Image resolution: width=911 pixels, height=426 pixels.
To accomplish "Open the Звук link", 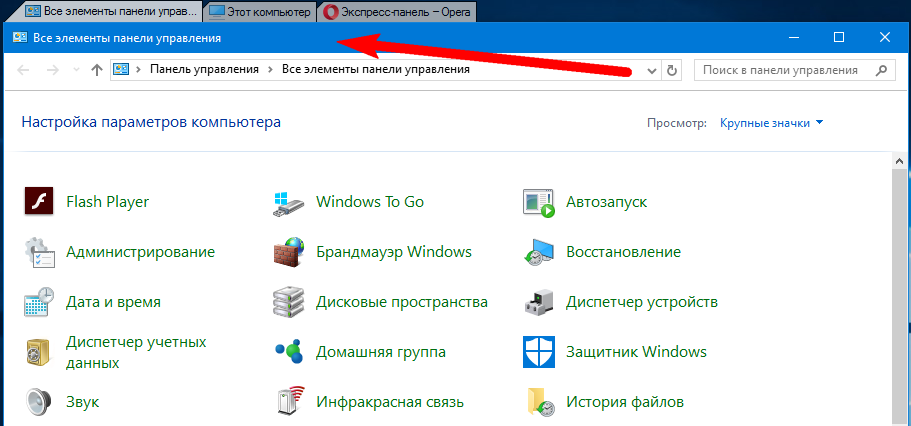I will (x=83, y=402).
